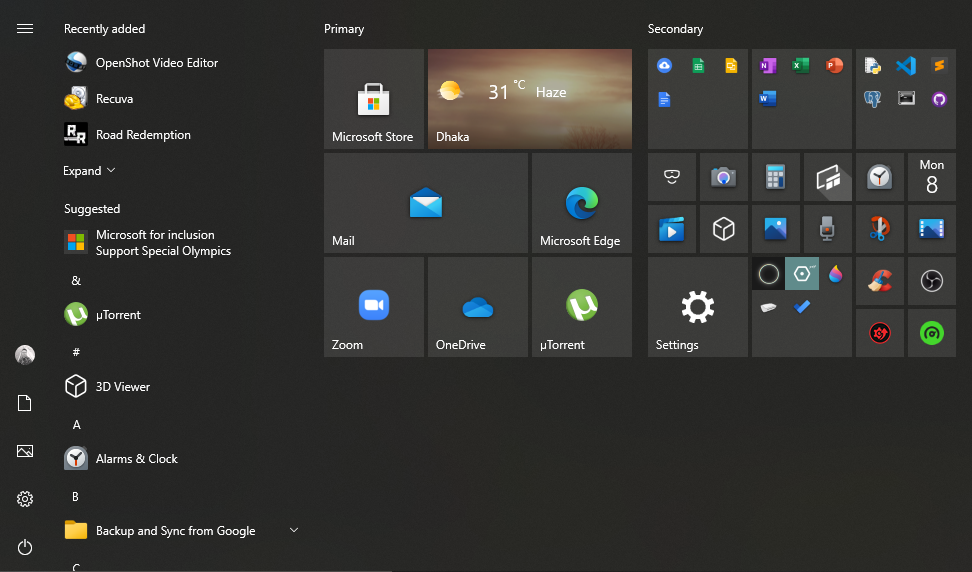Screen dimensions: 972x572
Task: Launch Microsoft Edge from its tile
Action: click(581, 203)
